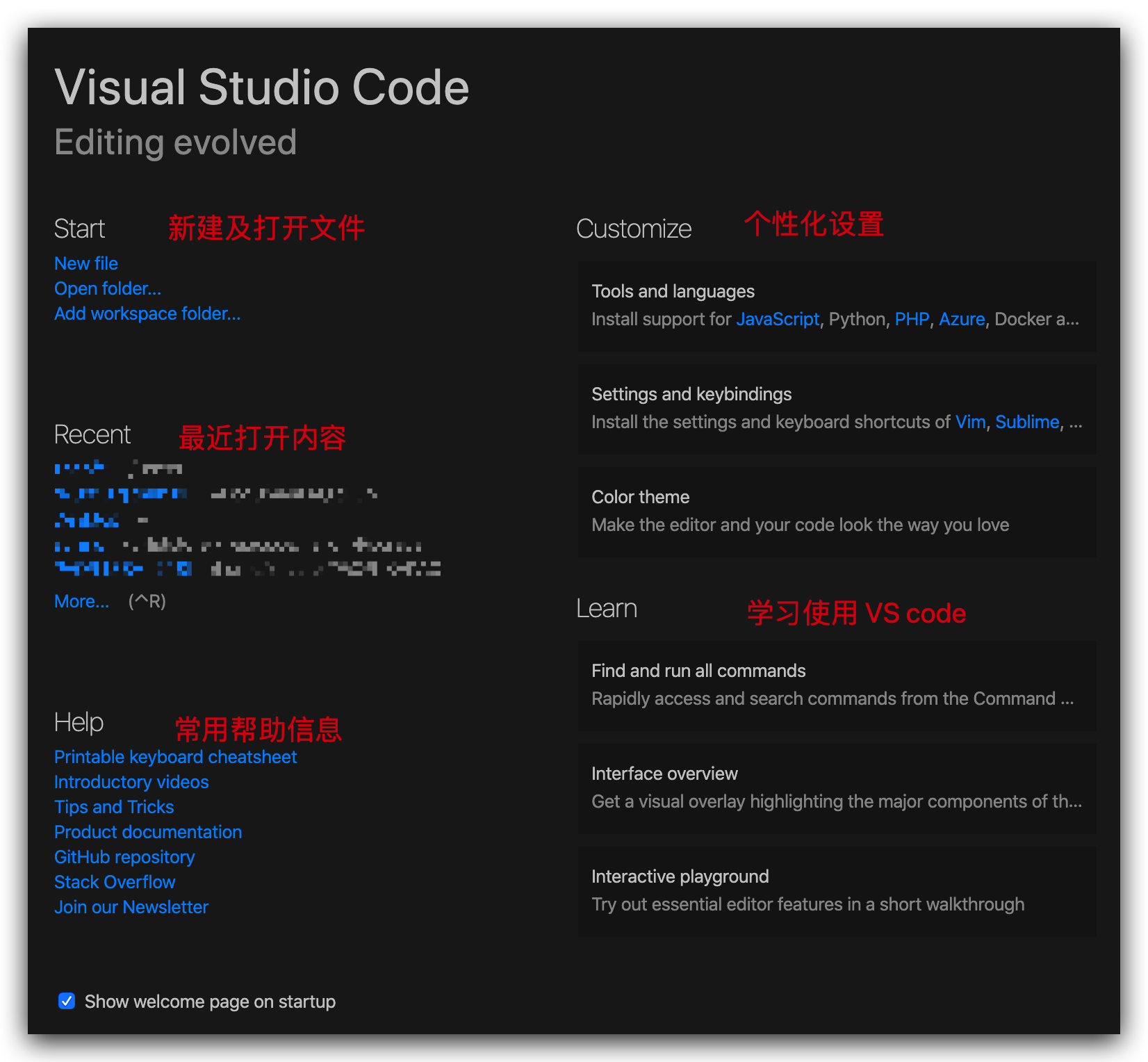
Task: Click the Sublime keyboard shortcuts link
Action: click(1026, 422)
